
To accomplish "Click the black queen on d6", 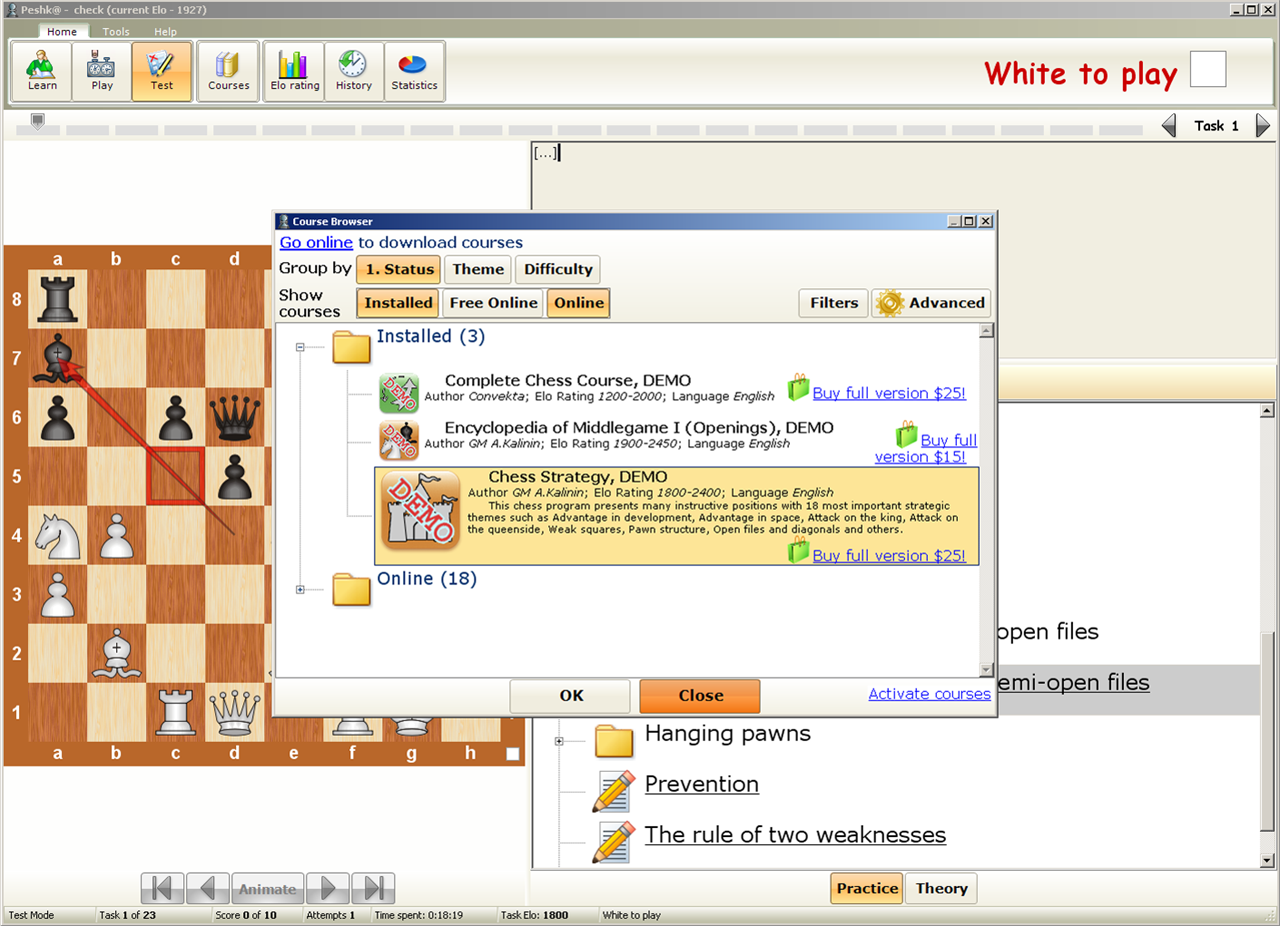I will [234, 417].
